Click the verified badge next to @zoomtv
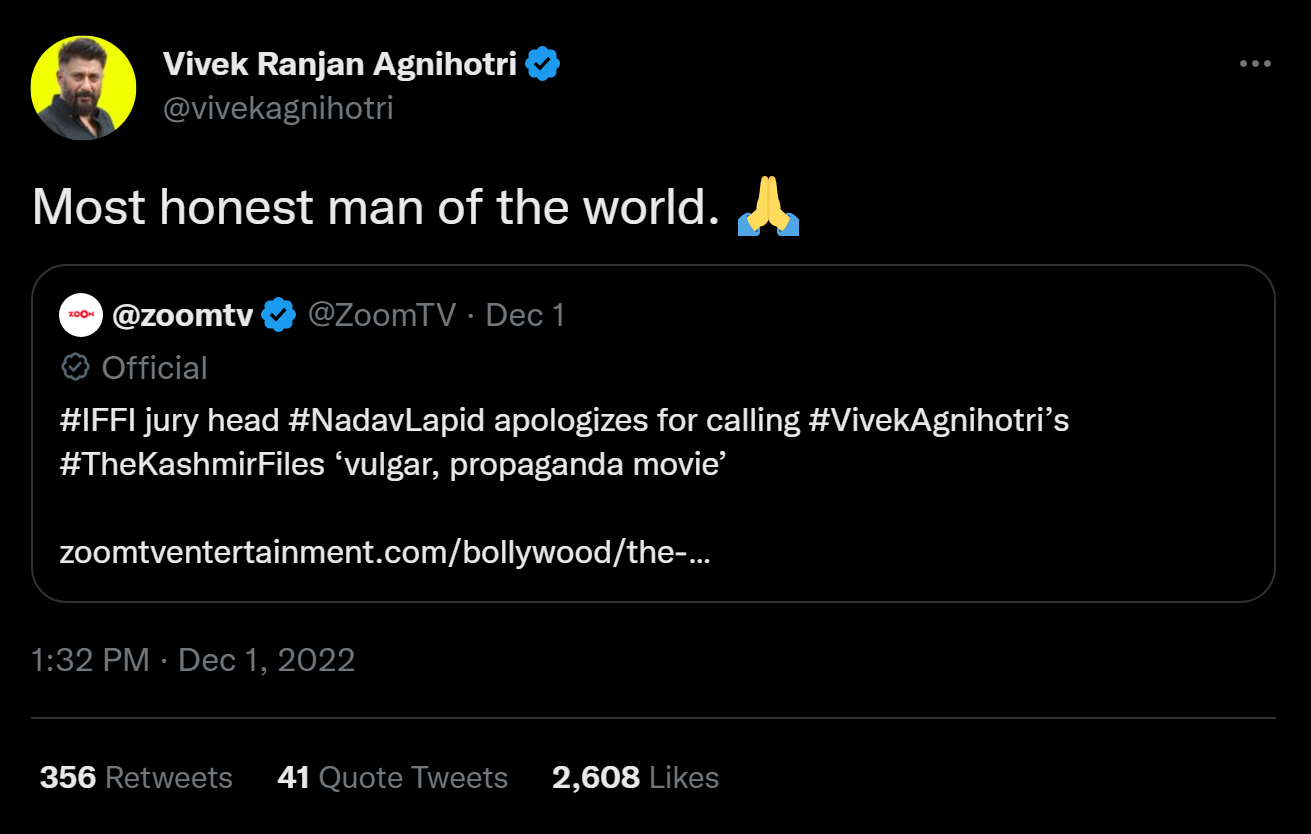 click(x=278, y=316)
